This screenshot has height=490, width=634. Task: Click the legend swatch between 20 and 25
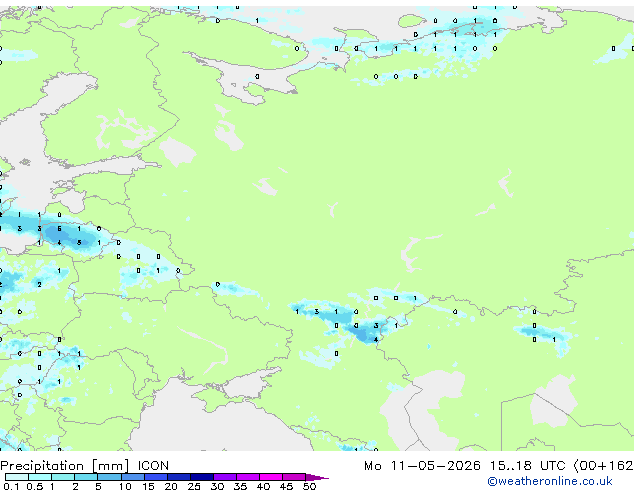pyautogui.click(x=178, y=477)
